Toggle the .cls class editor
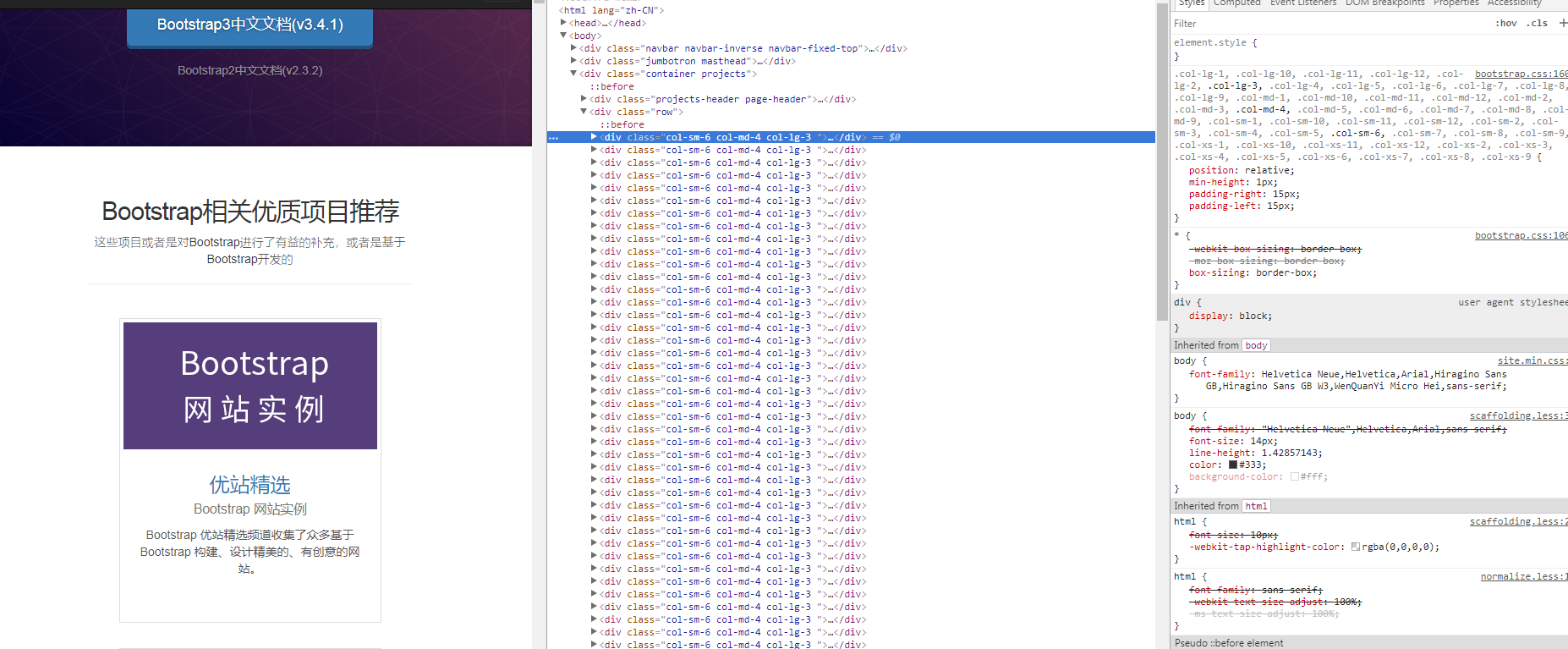The width and height of the screenshot is (1568, 649). [1538, 24]
